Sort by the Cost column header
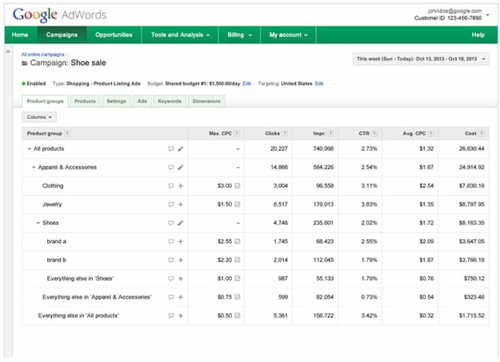The image size is (500, 362). point(470,134)
